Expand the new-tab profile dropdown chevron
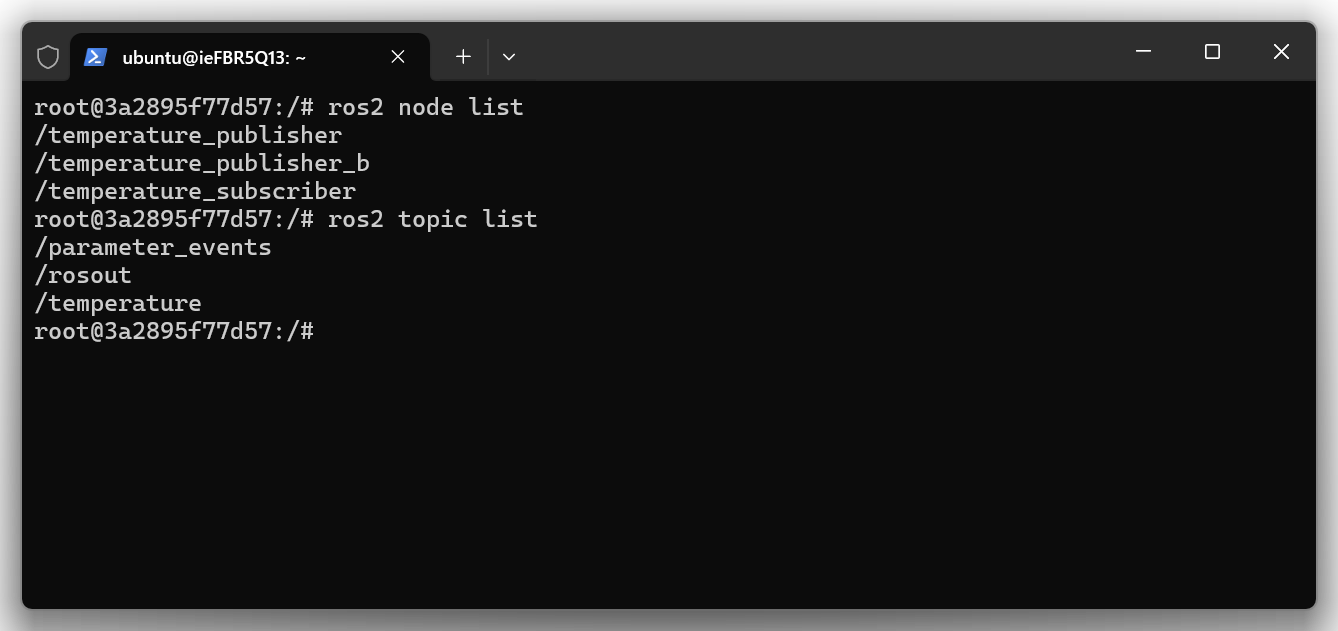The width and height of the screenshot is (1338, 631). (509, 57)
